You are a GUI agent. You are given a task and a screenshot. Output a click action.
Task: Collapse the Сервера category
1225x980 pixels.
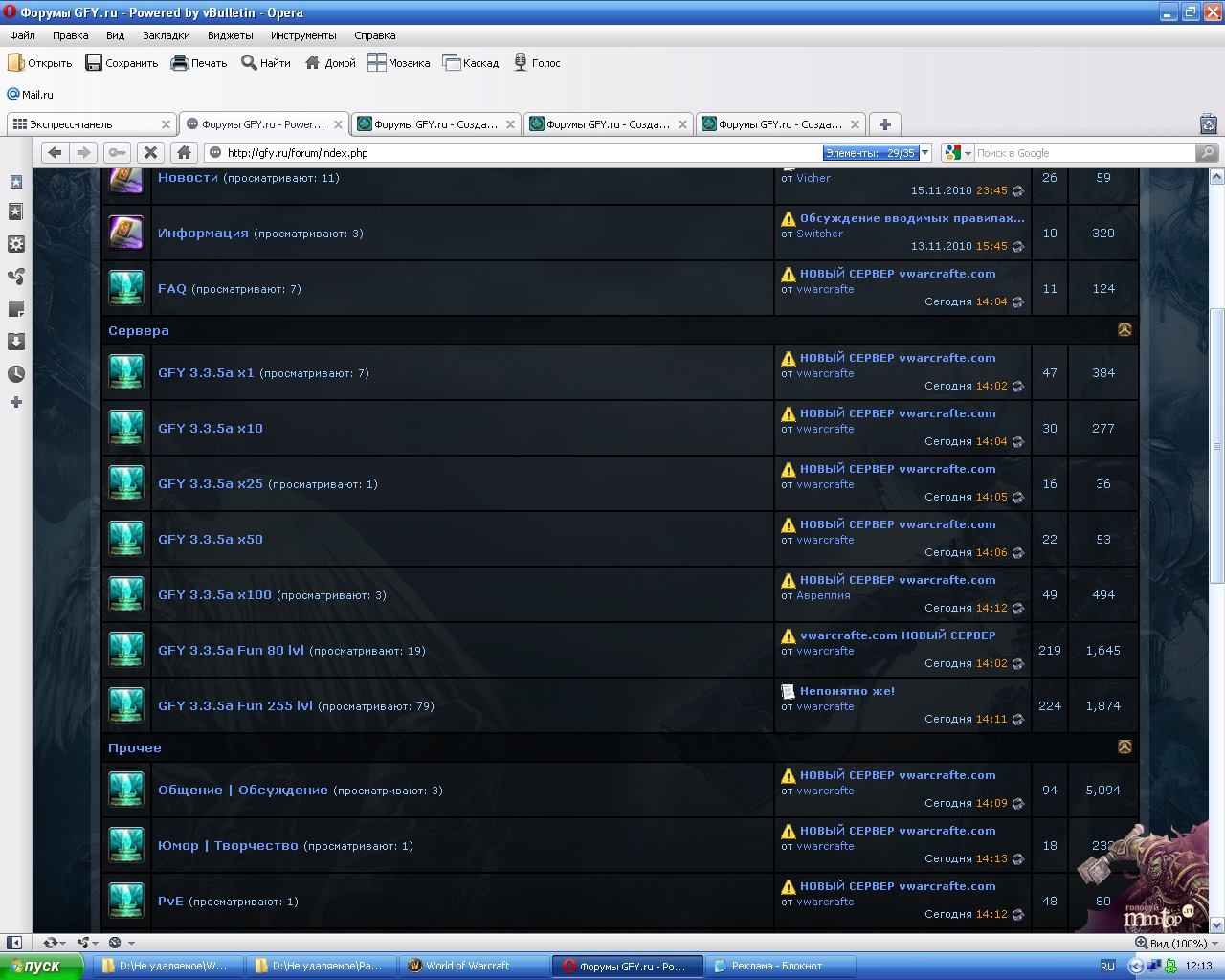(x=1125, y=330)
